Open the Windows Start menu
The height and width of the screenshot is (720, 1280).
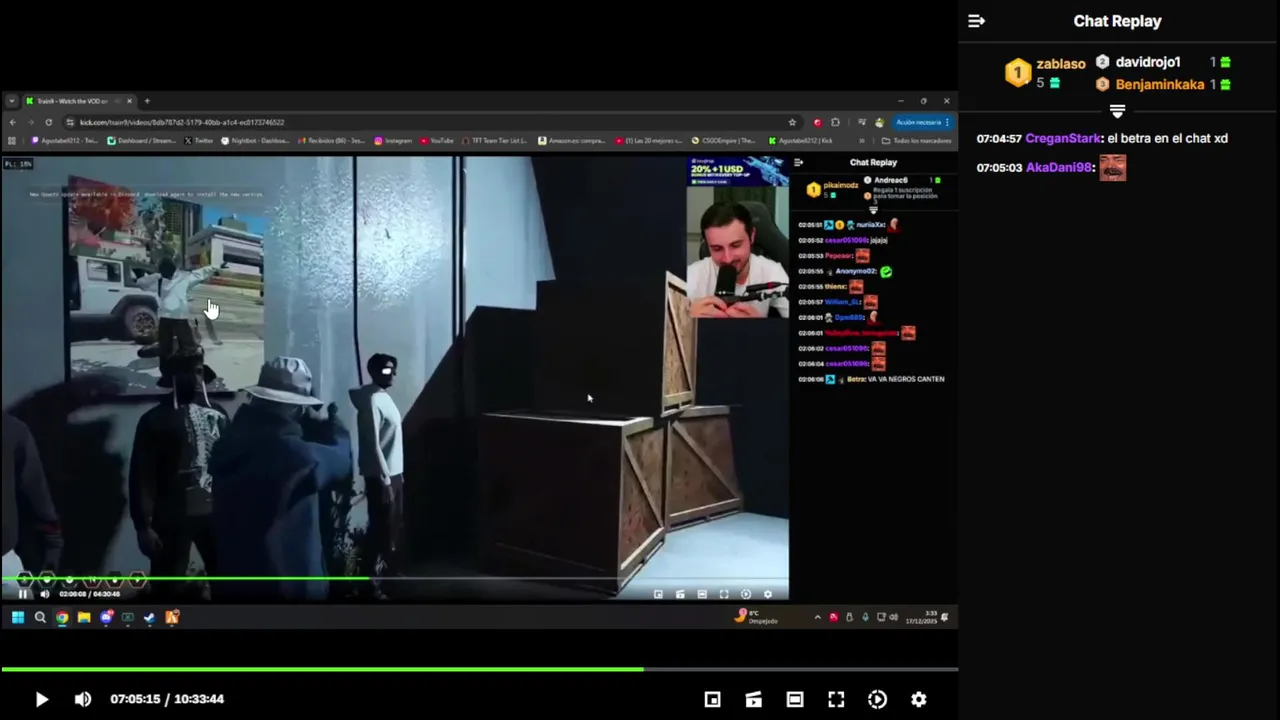pyautogui.click(x=18, y=617)
